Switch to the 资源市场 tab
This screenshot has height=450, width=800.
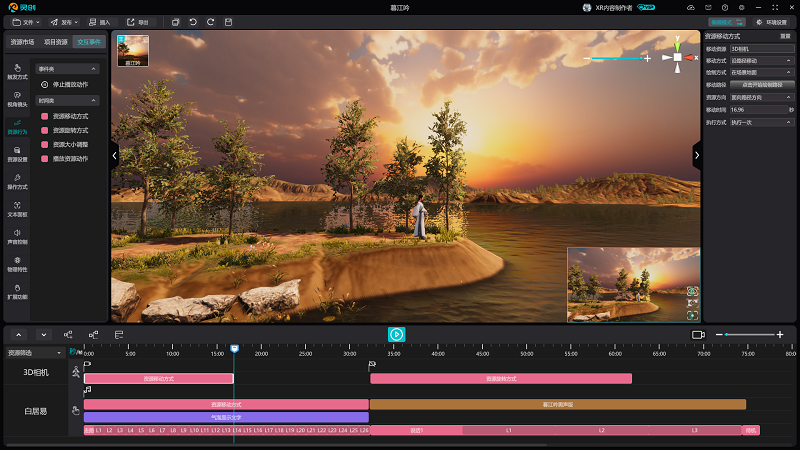click(x=23, y=42)
